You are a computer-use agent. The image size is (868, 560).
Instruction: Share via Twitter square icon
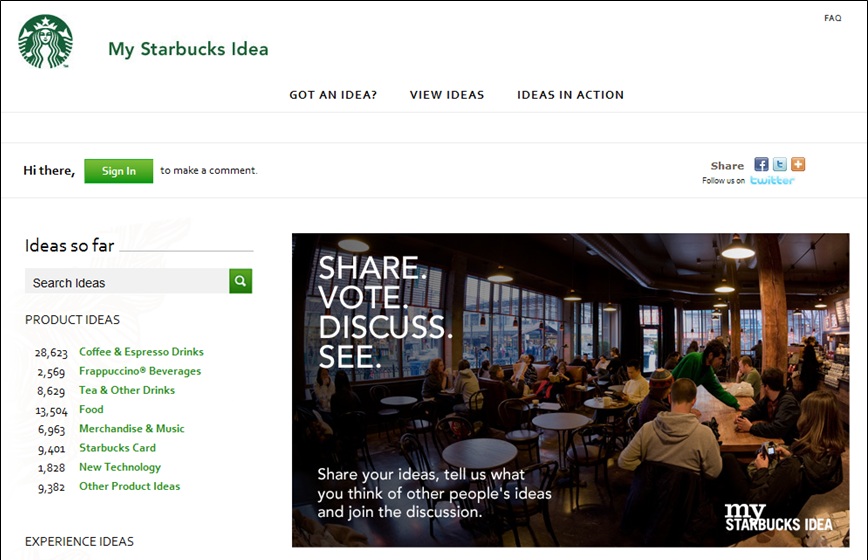(779, 164)
